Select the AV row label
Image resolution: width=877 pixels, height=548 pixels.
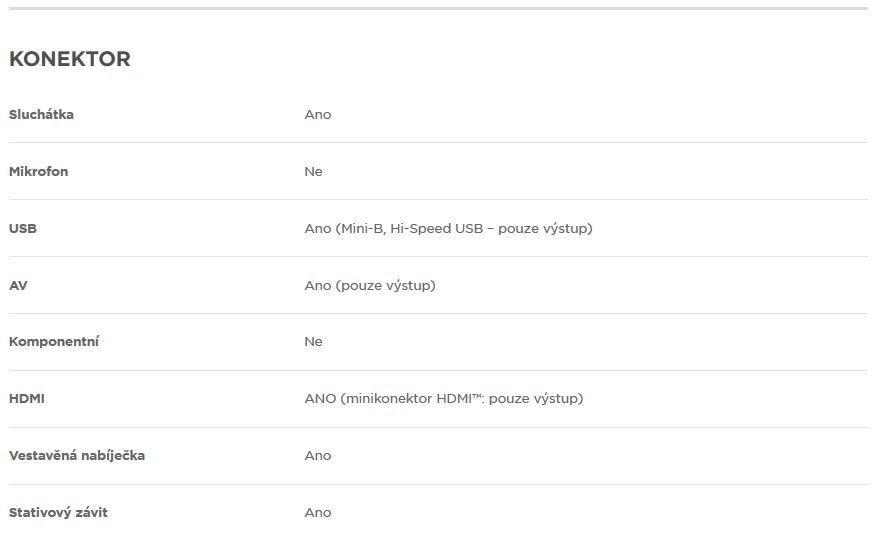click(18, 285)
